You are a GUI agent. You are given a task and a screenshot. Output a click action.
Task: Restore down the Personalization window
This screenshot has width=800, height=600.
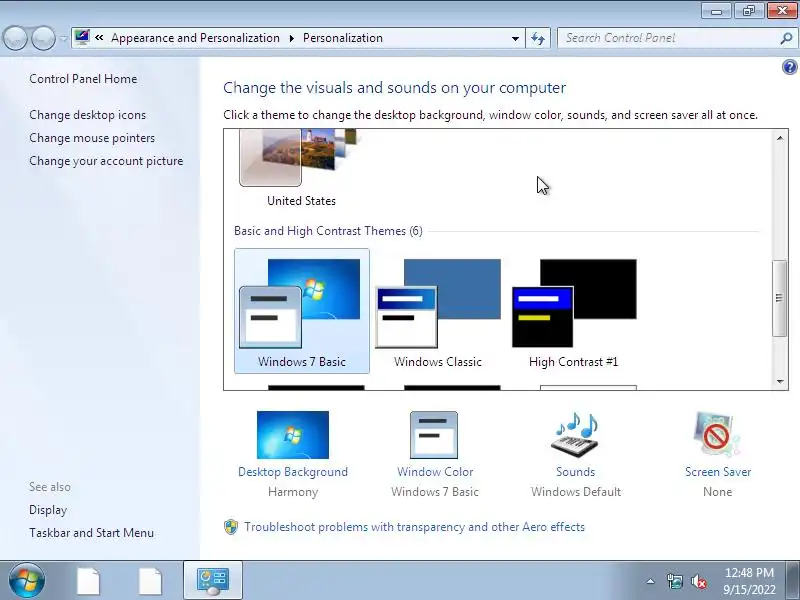[x=748, y=11]
